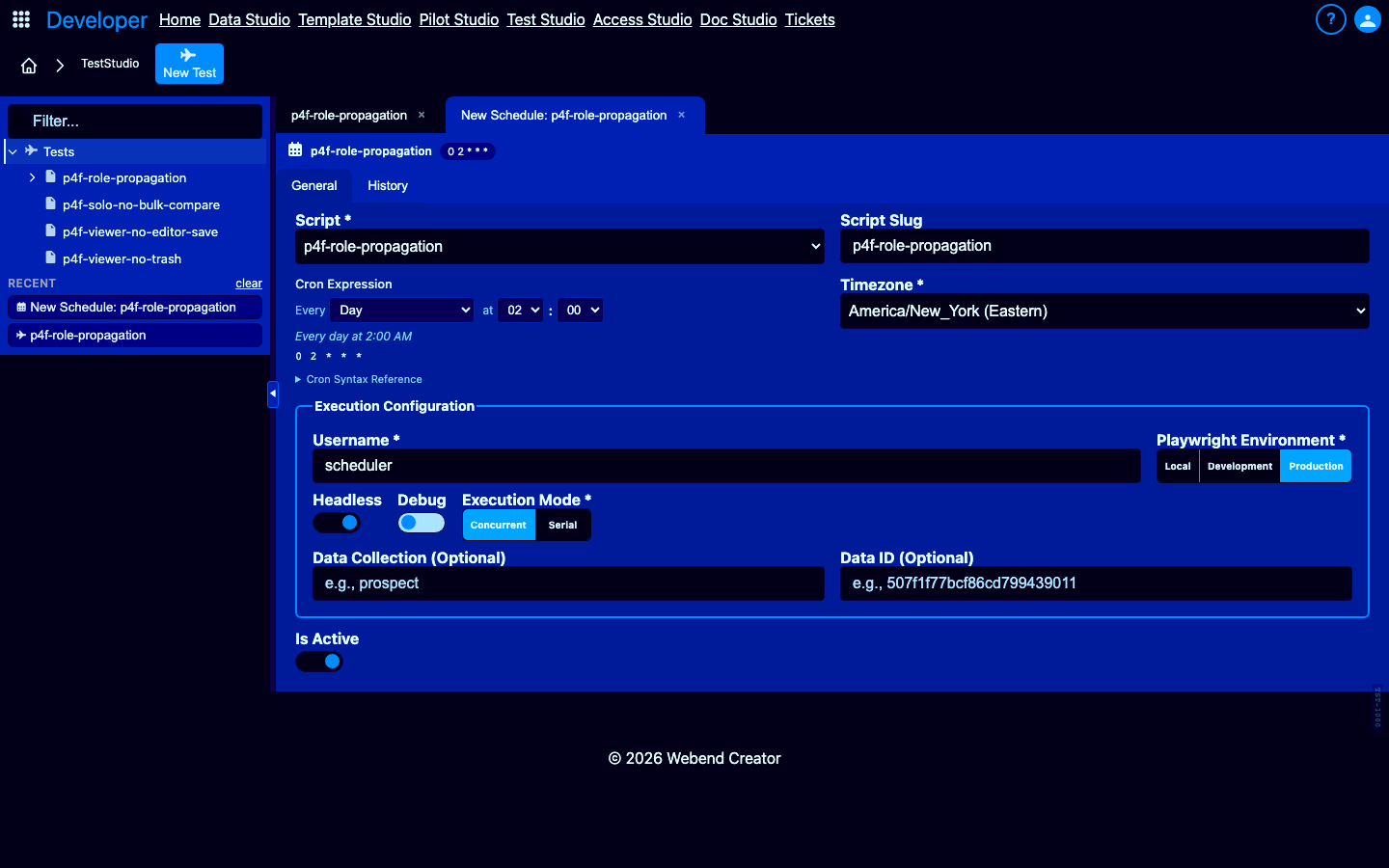Click the calendar schedule icon in the header
The image size is (1389, 868).
(295, 150)
